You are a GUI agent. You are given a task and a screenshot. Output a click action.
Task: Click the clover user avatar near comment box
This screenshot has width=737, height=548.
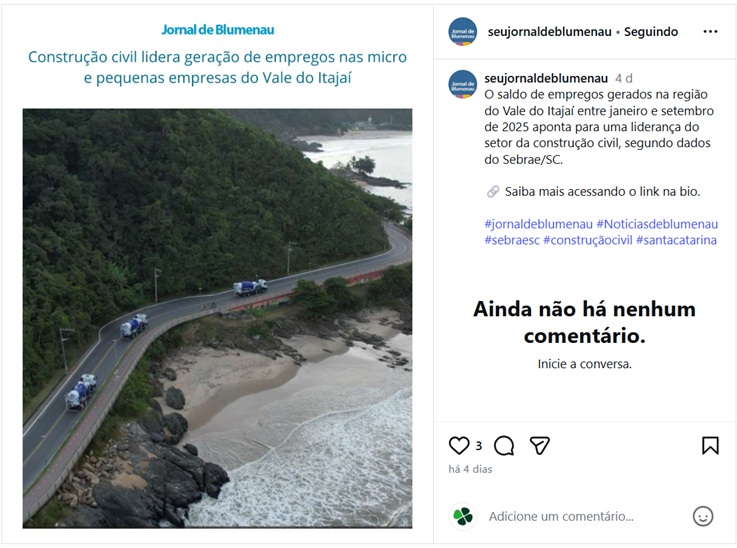463,516
